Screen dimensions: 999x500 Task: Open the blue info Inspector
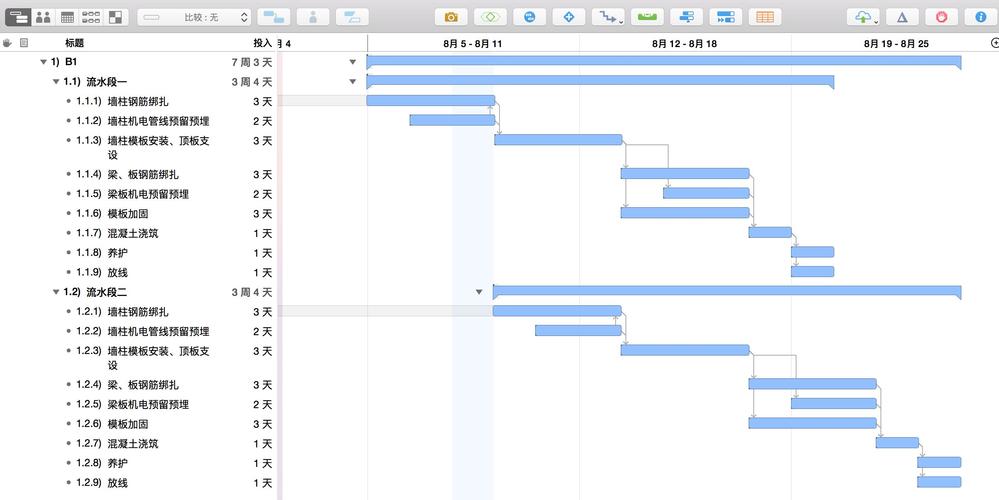click(x=979, y=17)
